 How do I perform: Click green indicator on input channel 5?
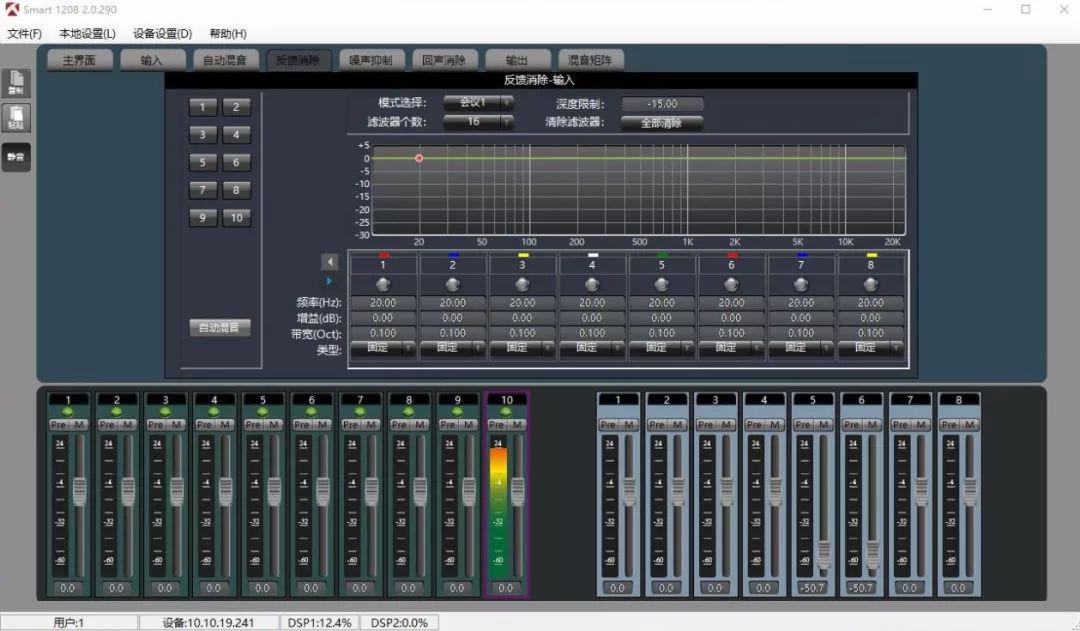tap(262, 412)
